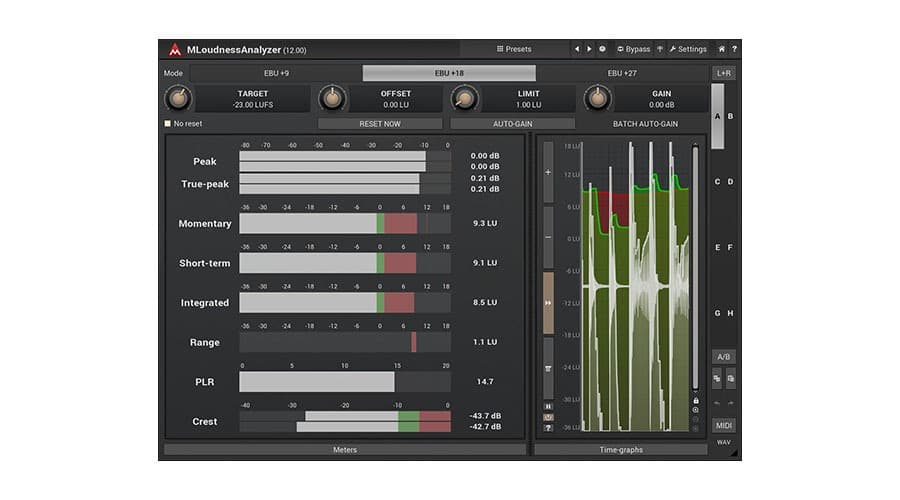This screenshot has height=500, width=900.
Task: Select preset slot E
Action: coord(717,247)
